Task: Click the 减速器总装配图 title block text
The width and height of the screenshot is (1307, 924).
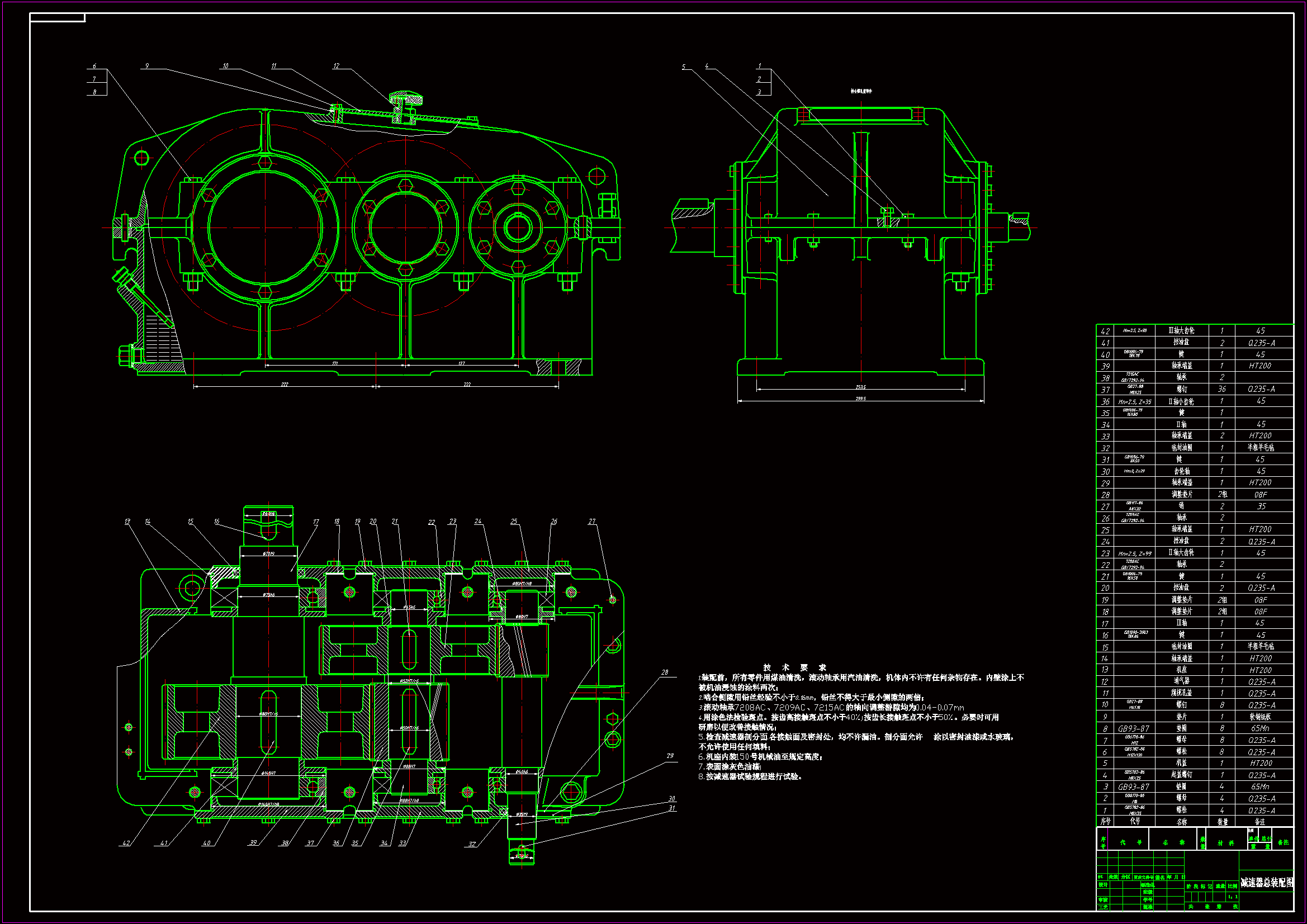Action: pyautogui.click(x=1266, y=883)
